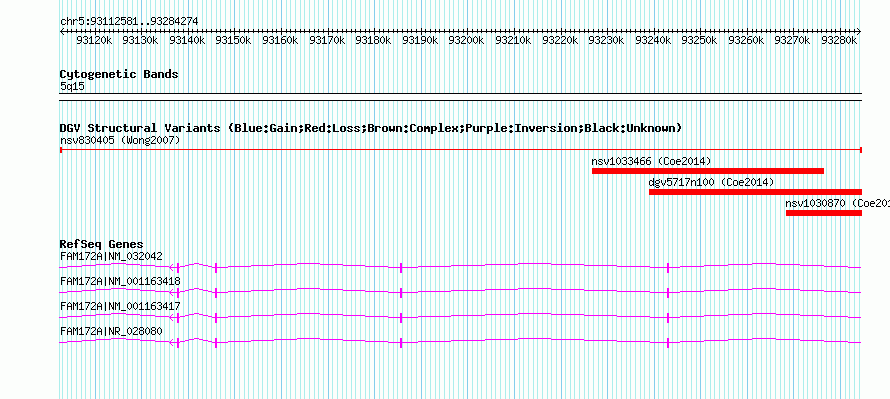Click the right arrow of the ruler
The image size is (890, 399).
(858, 32)
